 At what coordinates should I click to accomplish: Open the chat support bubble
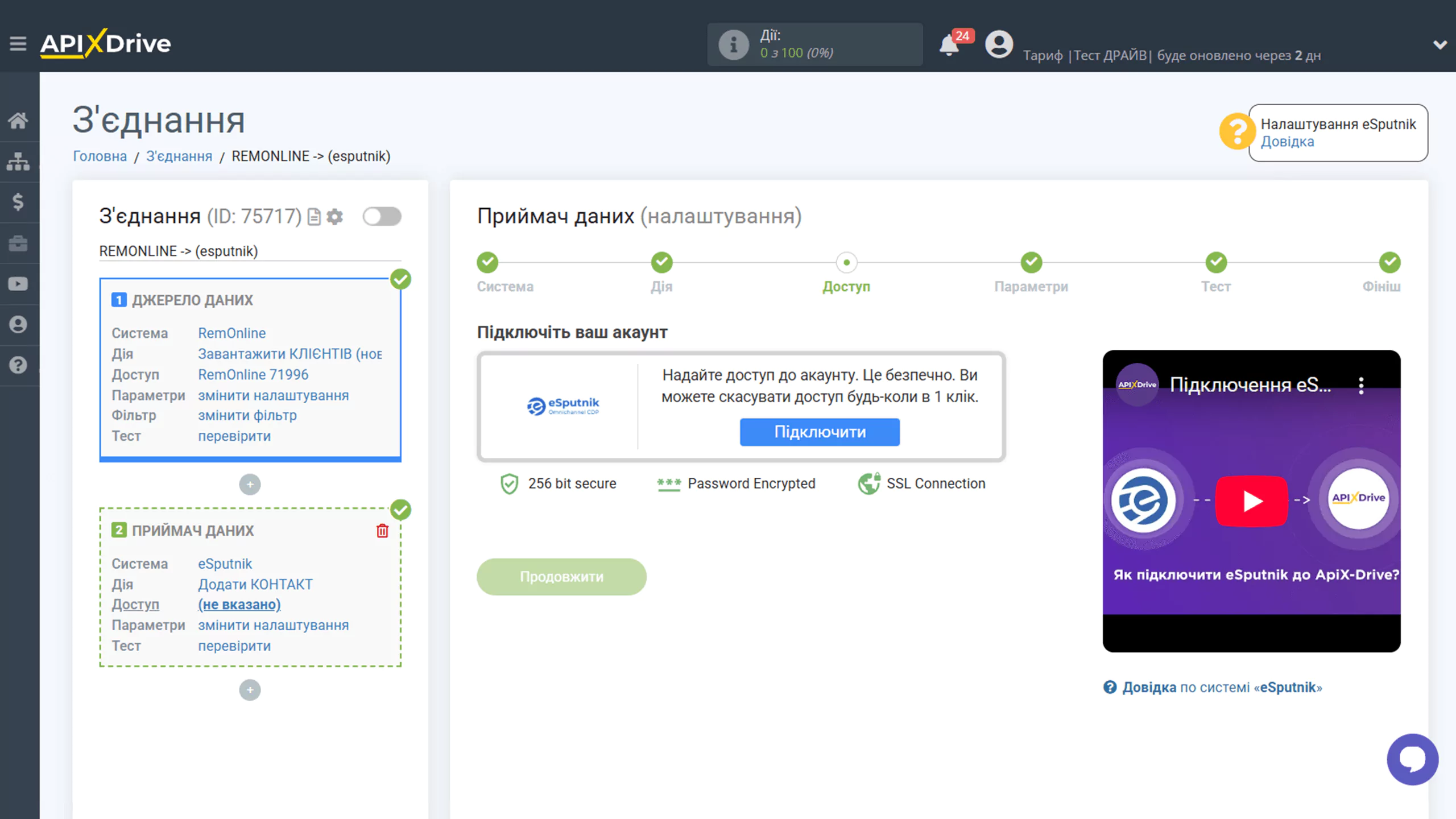[x=1412, y=759]
